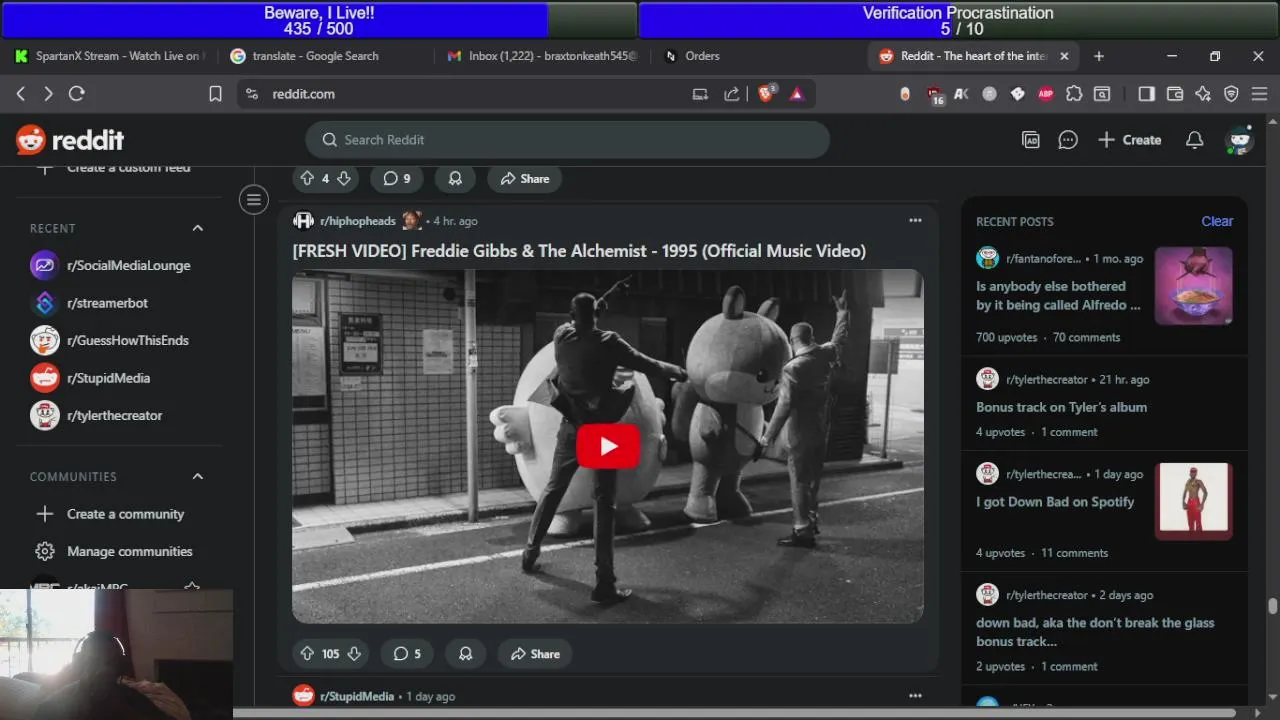
Task: Open 'Bonus track on Tyler's album' post
Action: pos(1061,407)
